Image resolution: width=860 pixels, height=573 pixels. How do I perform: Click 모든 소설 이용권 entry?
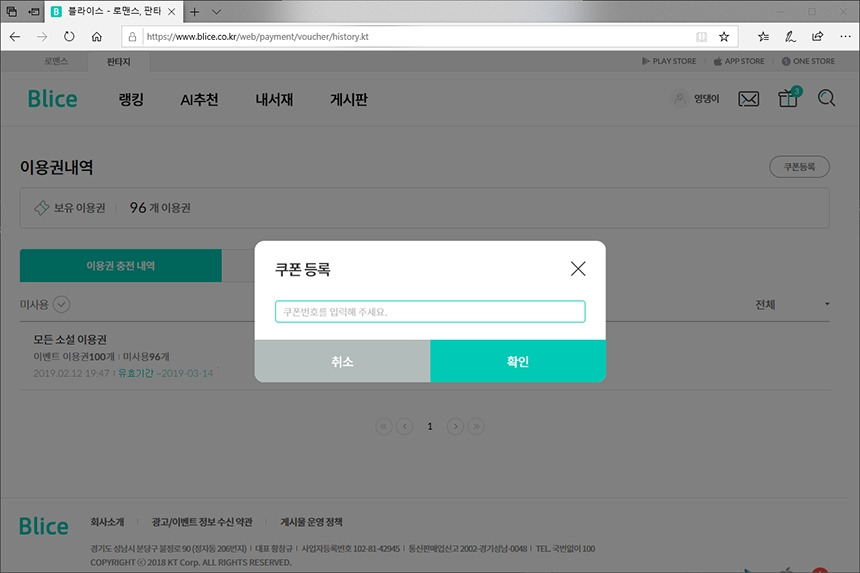tap(70, 339)
